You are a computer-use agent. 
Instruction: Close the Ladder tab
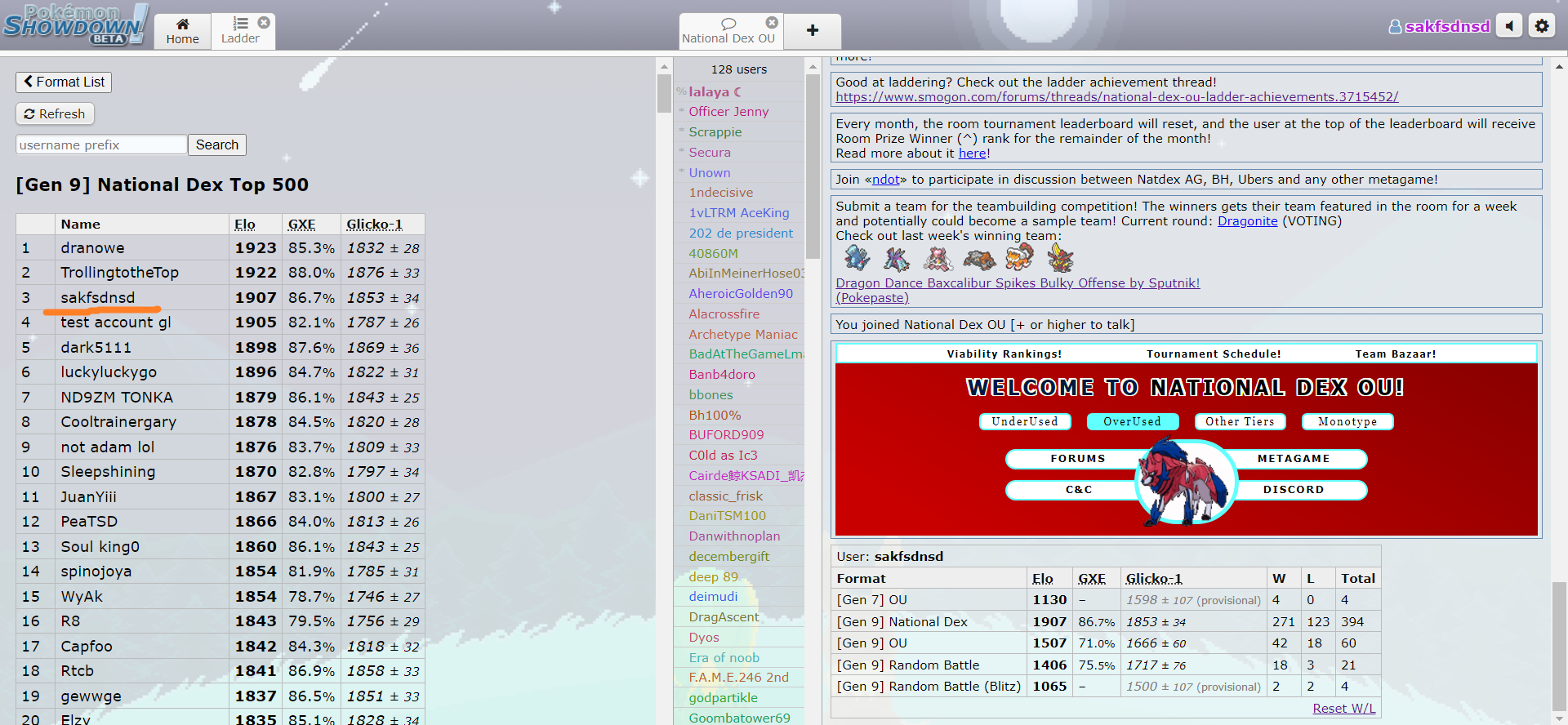264,22
